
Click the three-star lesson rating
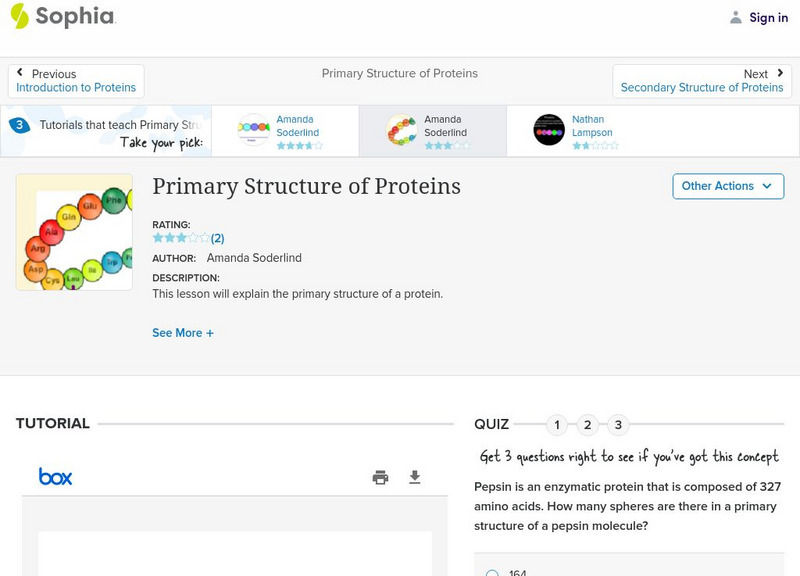pos(181,238)
